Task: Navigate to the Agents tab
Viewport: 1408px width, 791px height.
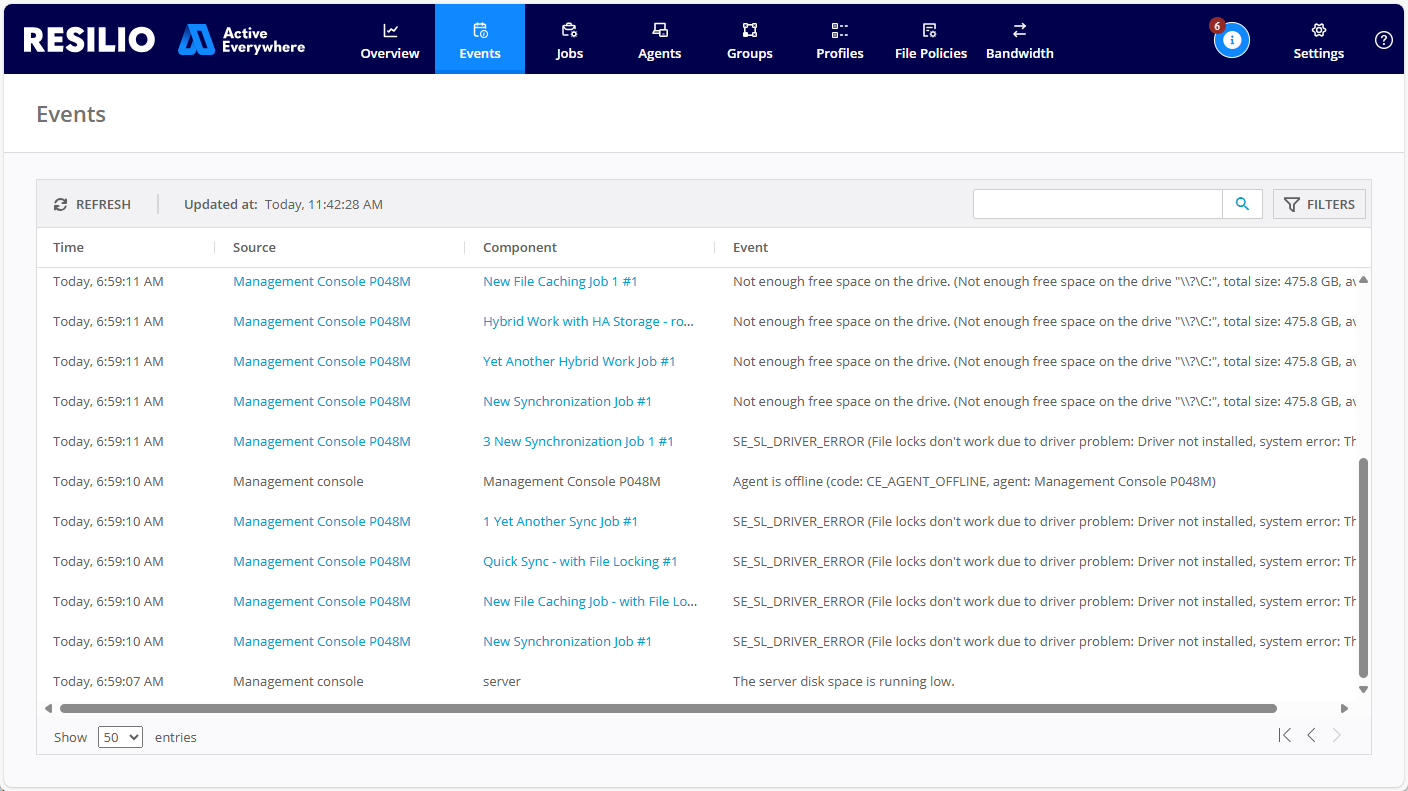Action: point(659,41)
